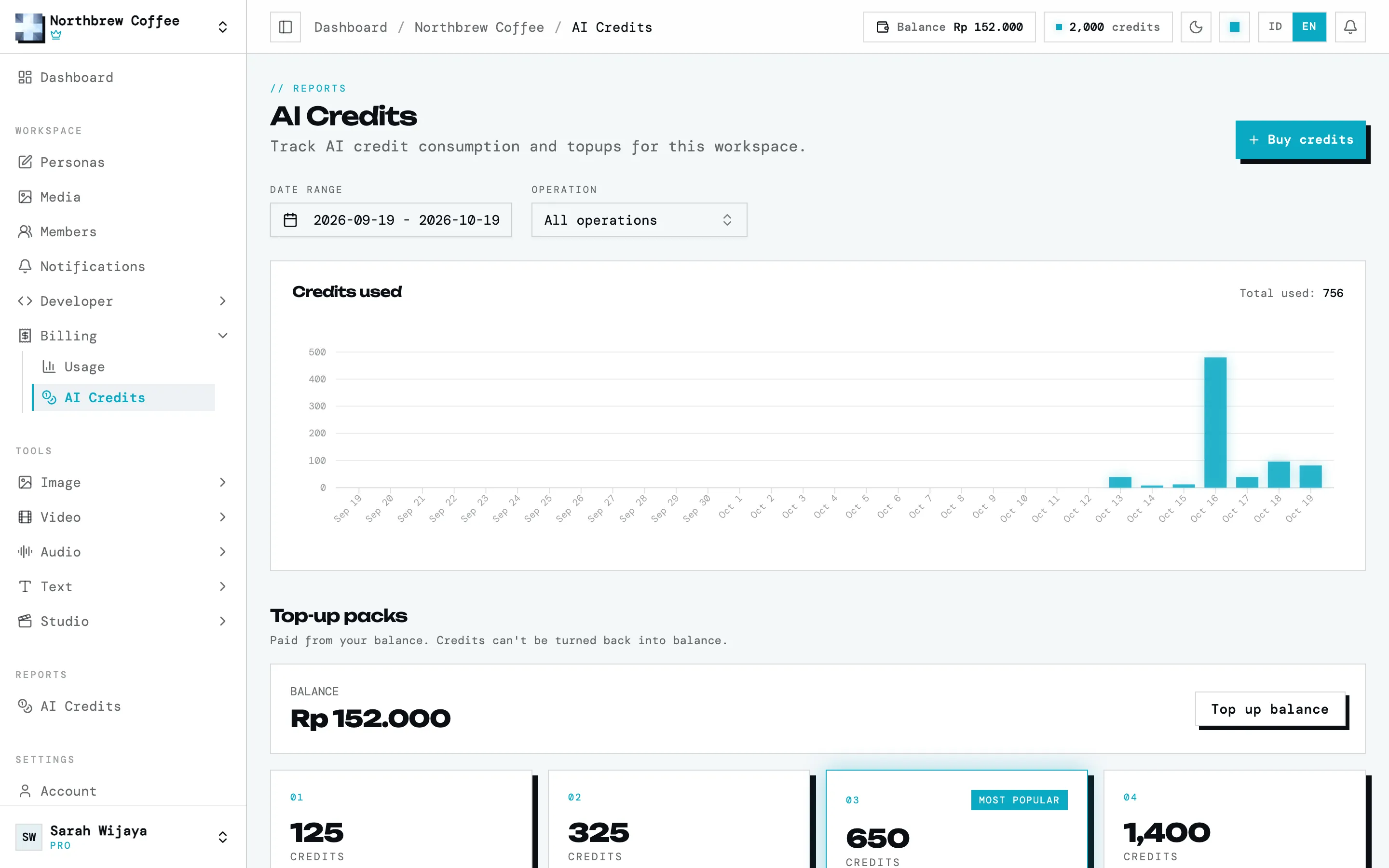Image resolution: width=1389 pixels, height=868 pixels.
Task: Click the wallet Balance Rp 152.000 chip
Action: tap(949, 27)
